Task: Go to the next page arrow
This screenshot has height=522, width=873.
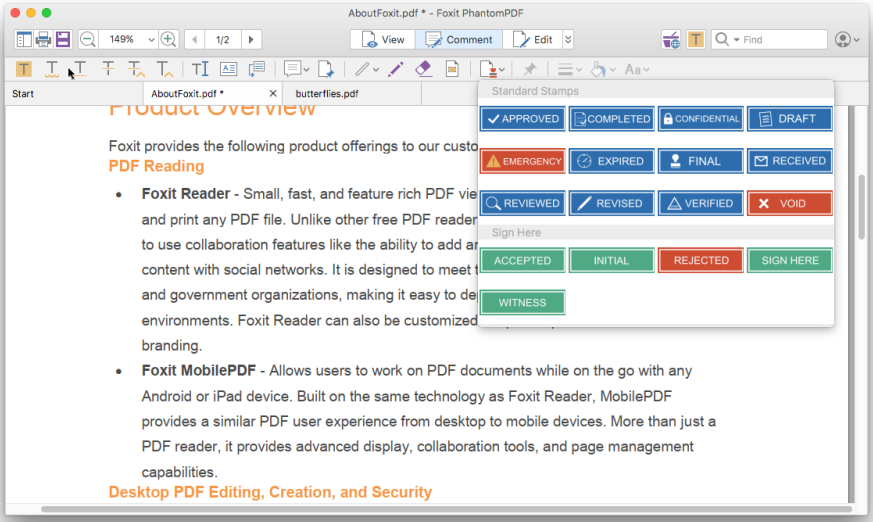Action: pyautogui.click(x=251, y=40)
